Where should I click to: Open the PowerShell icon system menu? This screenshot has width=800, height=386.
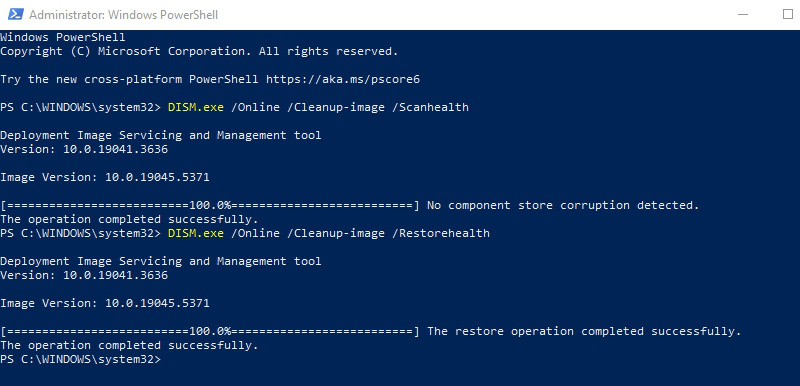[x=15, y=15]
